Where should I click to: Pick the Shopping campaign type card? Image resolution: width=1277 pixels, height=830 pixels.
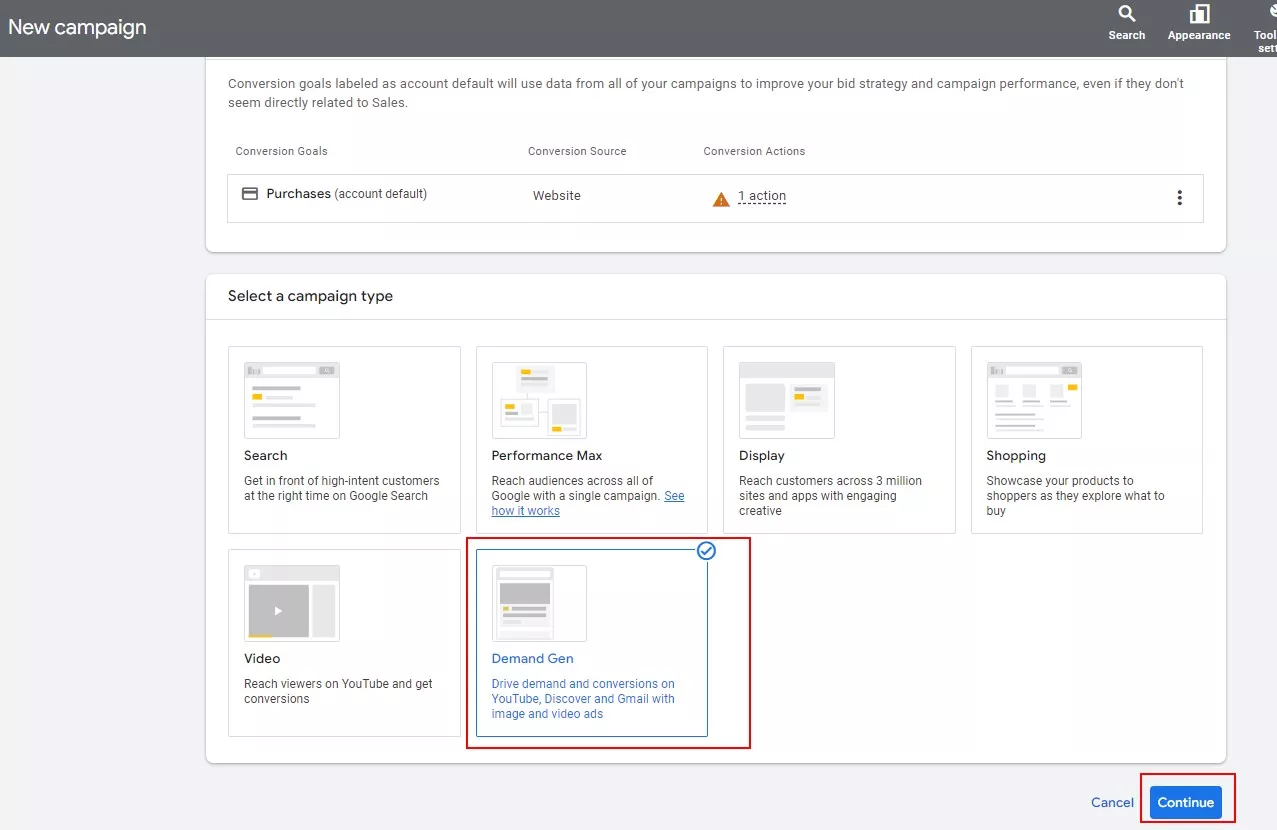point(1087,440)
